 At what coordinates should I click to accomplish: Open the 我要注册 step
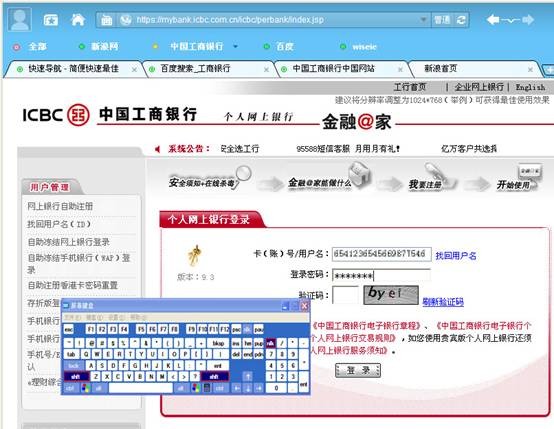coord(432,178)
